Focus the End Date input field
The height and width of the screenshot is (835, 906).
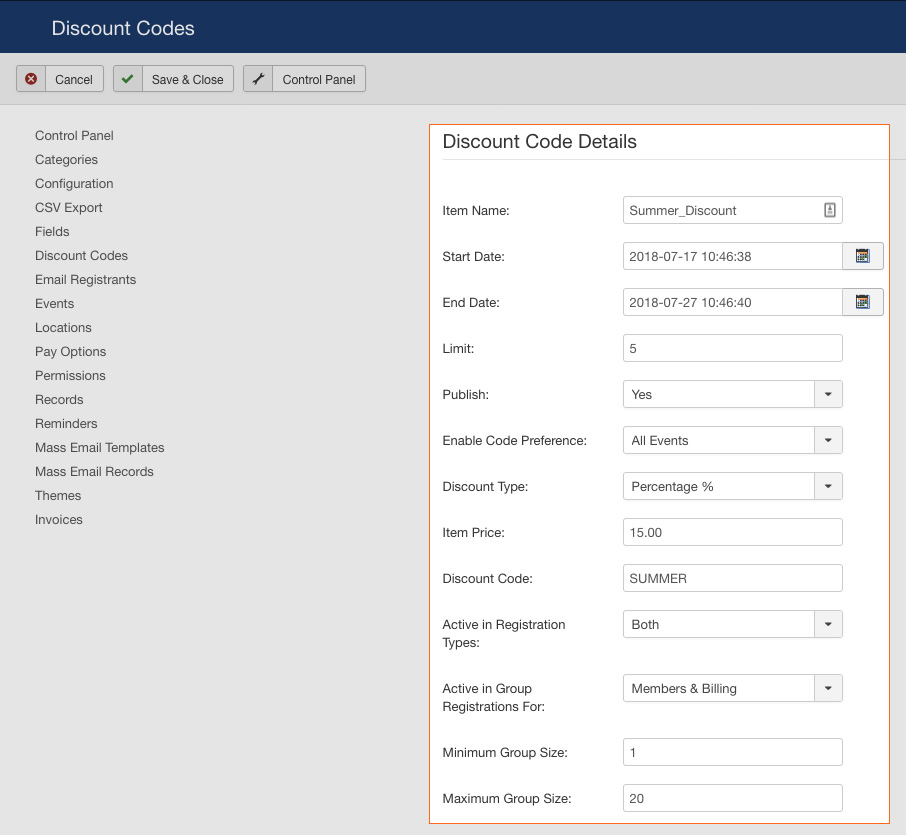tap(733, 302)
